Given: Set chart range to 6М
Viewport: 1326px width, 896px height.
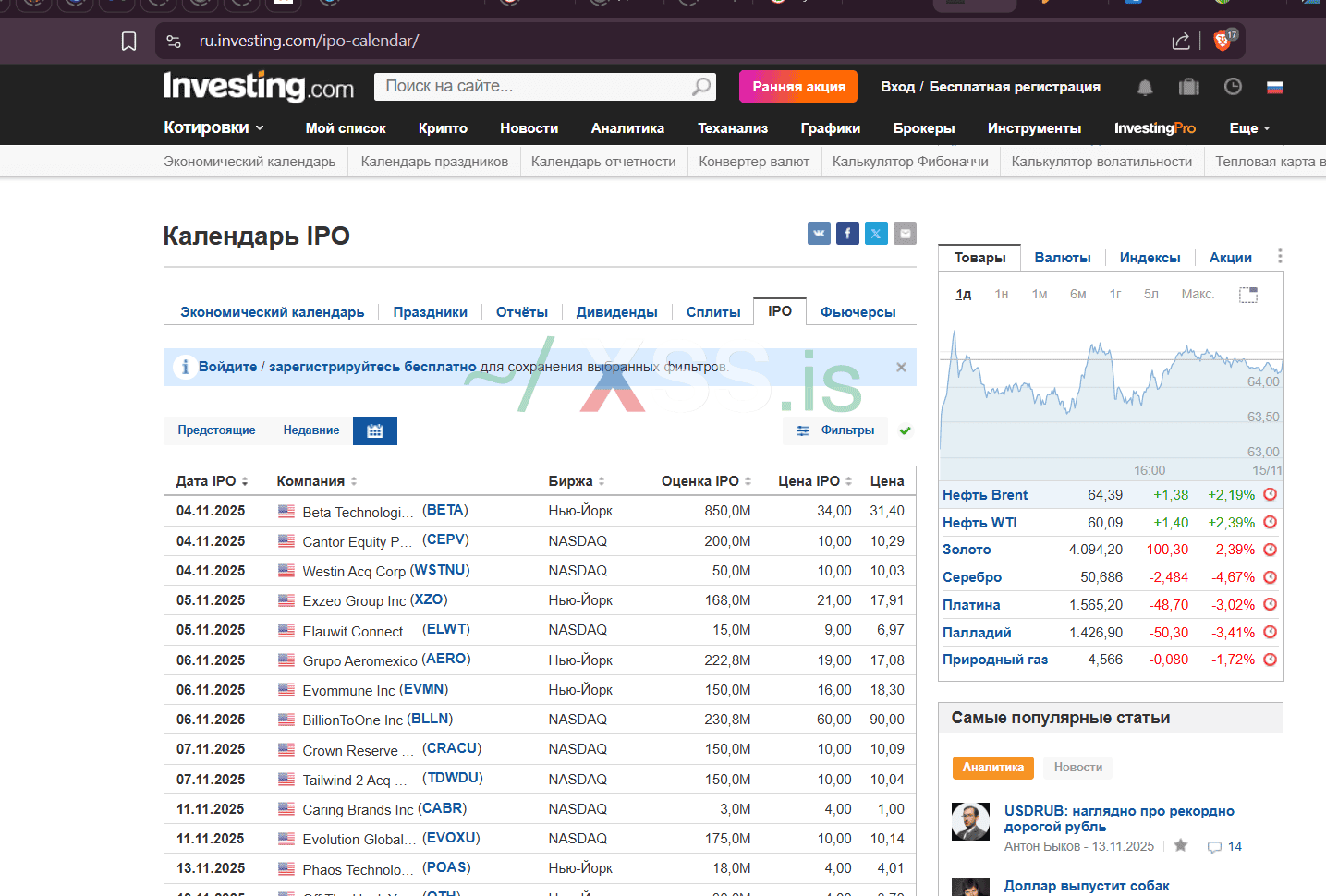Looking at the screenshot, I should pos(1078,295).
